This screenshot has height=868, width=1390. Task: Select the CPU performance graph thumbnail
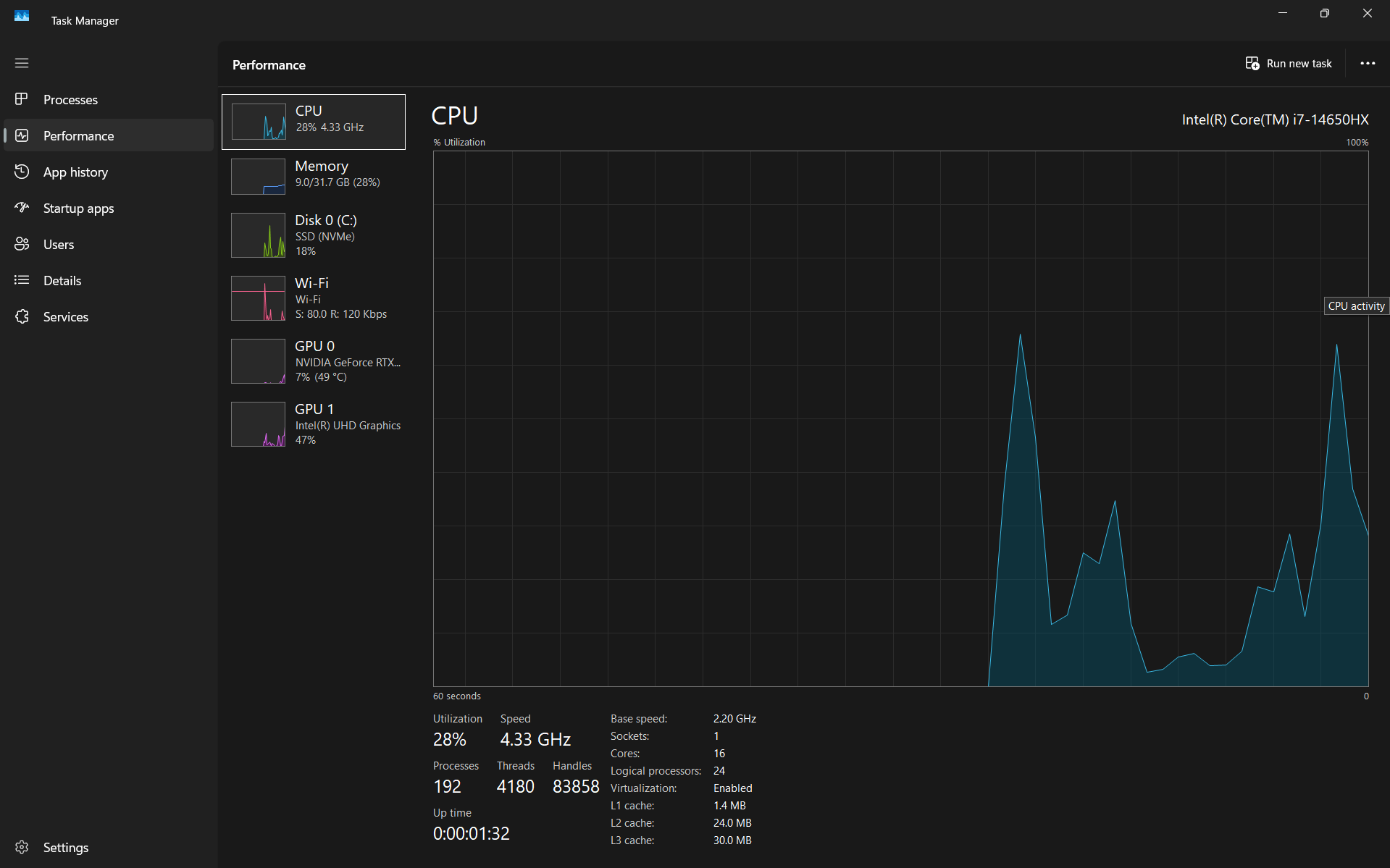(259, 122)
